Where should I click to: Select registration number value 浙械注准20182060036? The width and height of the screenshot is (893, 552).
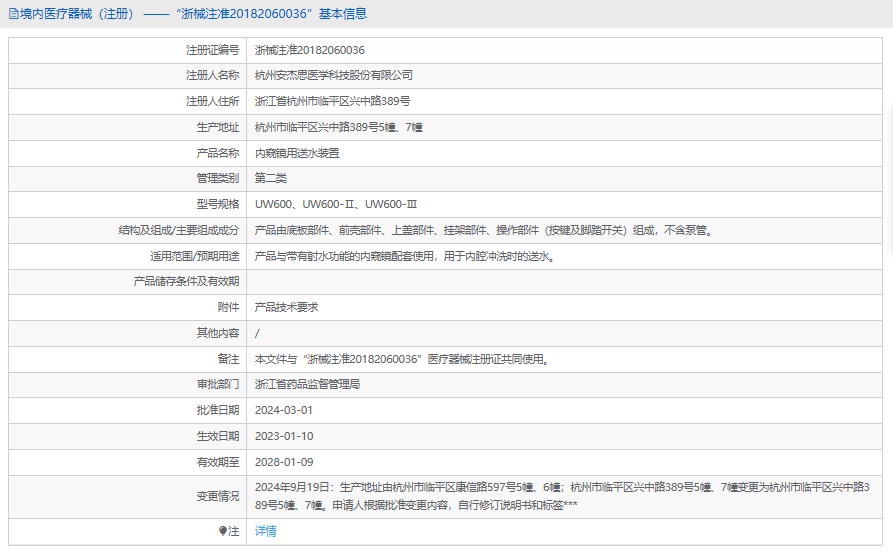(309, 50)
